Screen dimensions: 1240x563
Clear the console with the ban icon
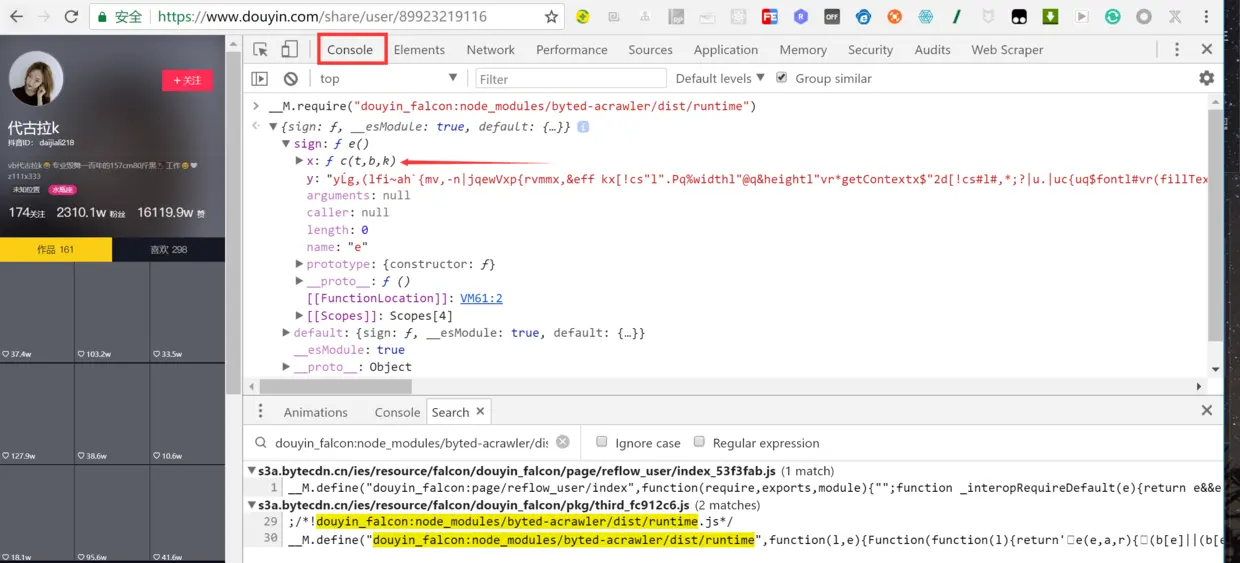pyautogui.click(x=290, y=78)
